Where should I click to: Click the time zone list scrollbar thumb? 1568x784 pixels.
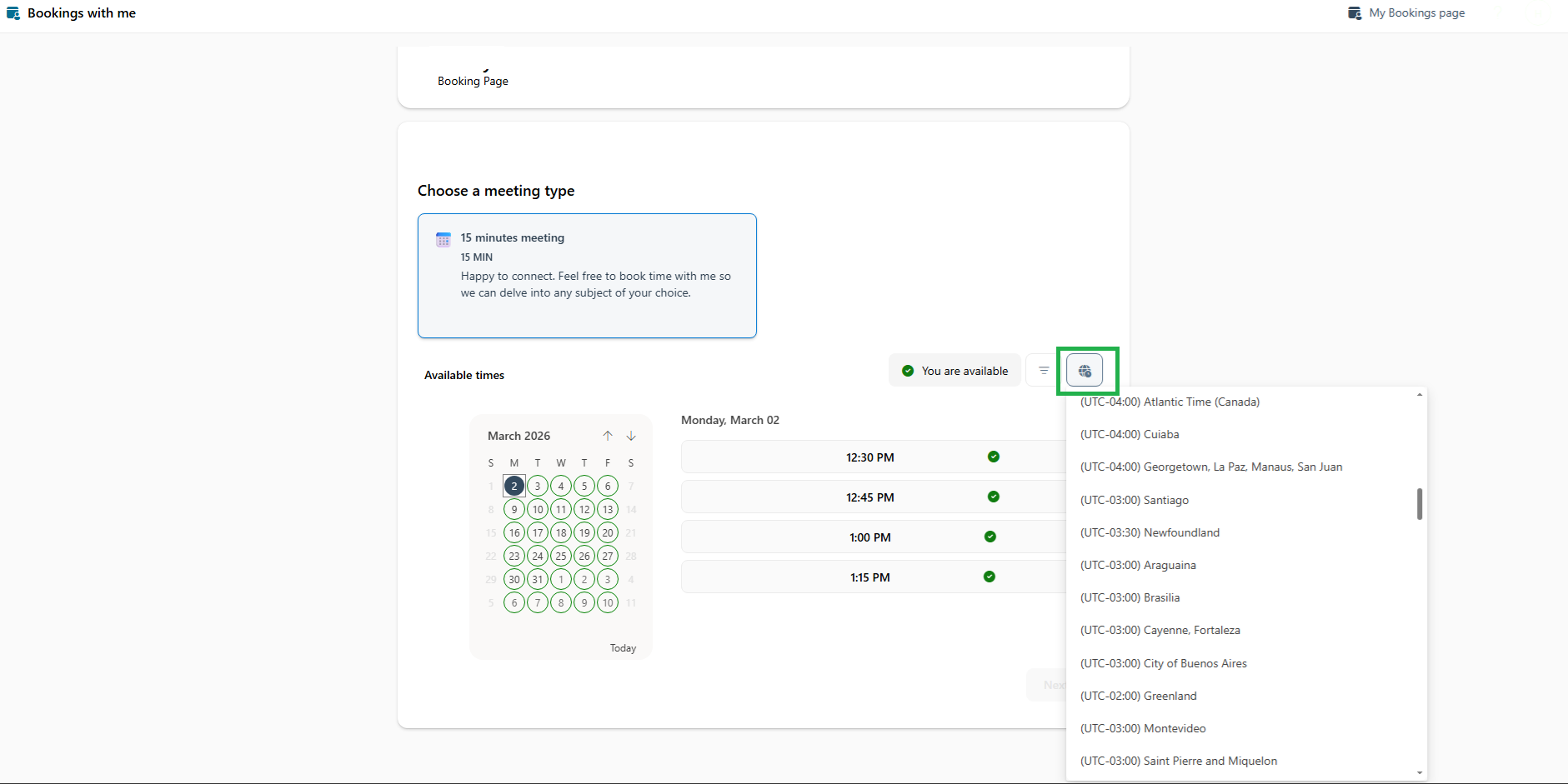[x=1420, y=503]
